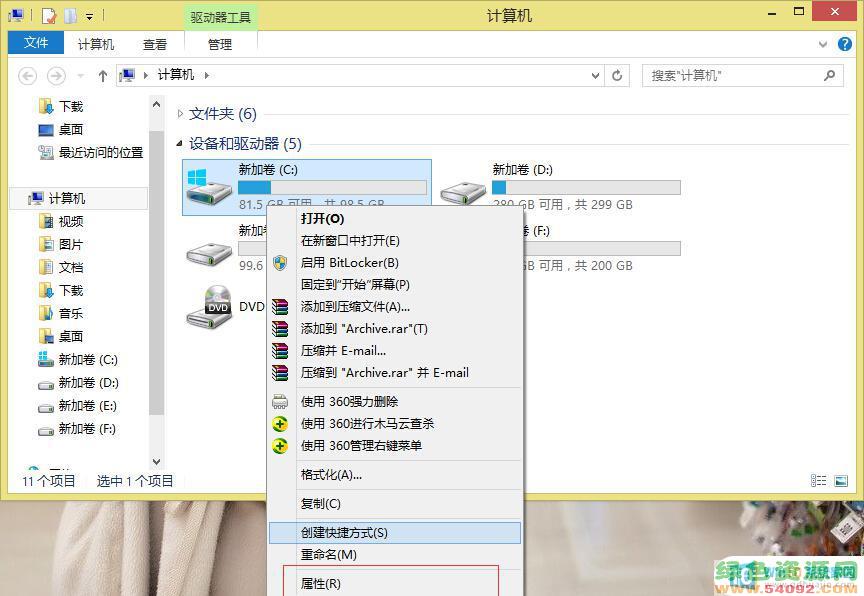
Task: Choose 打开(O) from context menu
Action: click(x=395, y=219)
